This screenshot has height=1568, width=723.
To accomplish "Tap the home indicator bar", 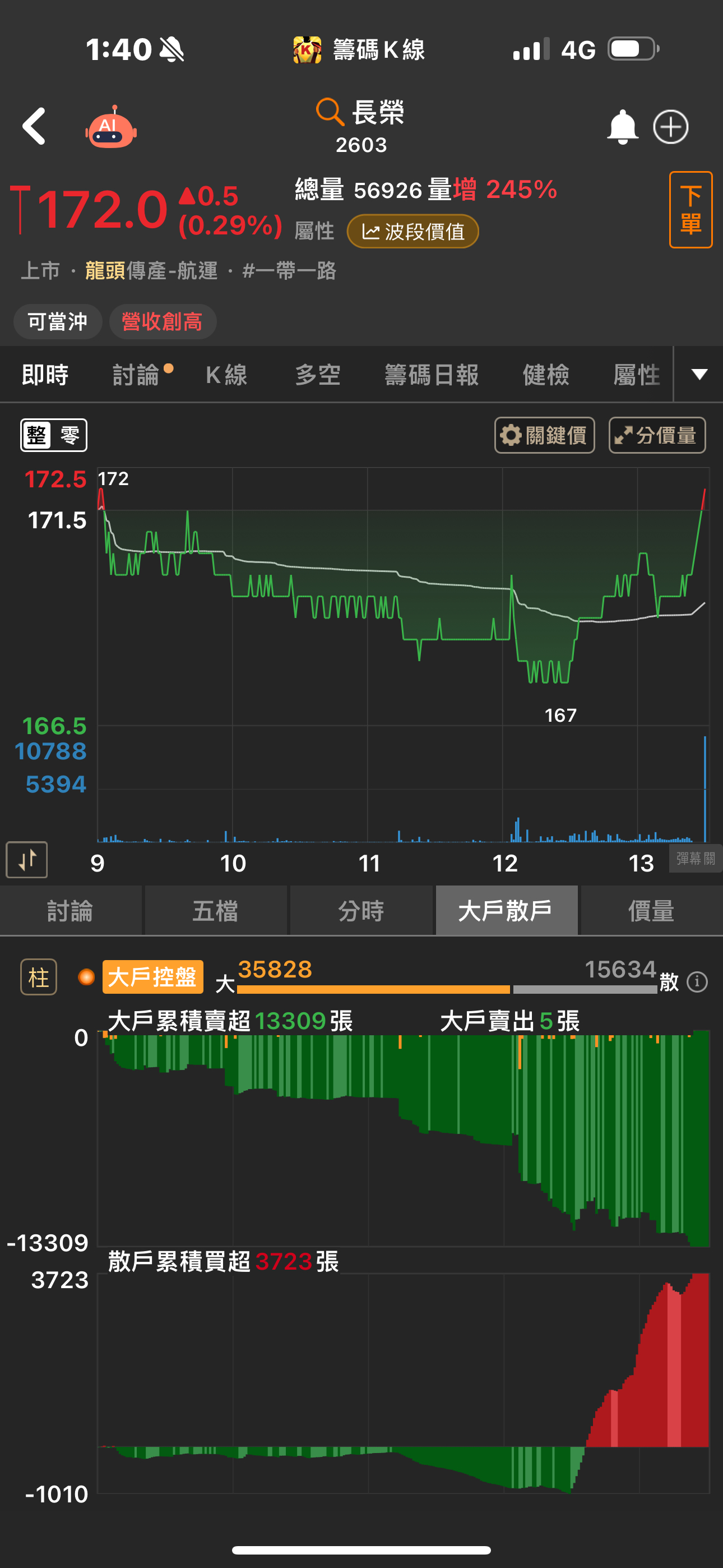I will pos(361,1549).
